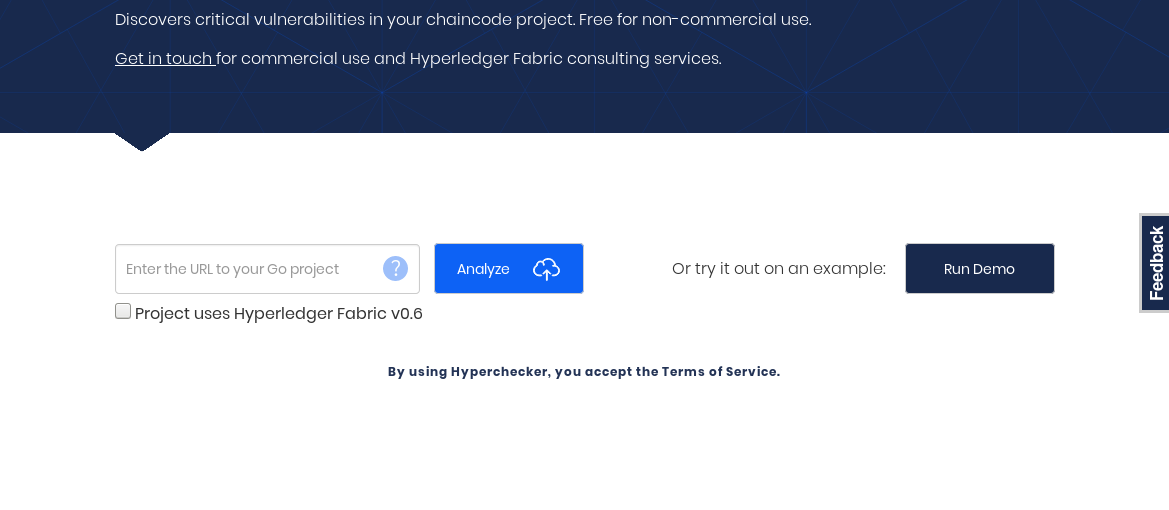1169x510 pixels.
Task: Click the downward triangle notch below banner
Action: pyautogui.click(x=142, y=141)
